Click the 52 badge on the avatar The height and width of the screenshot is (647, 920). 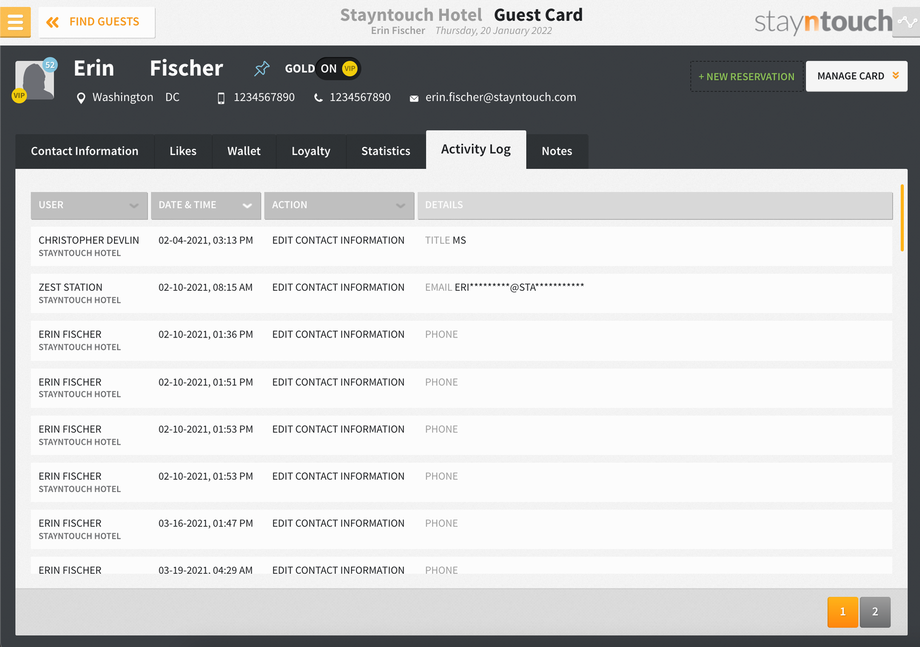click(50, 65)
